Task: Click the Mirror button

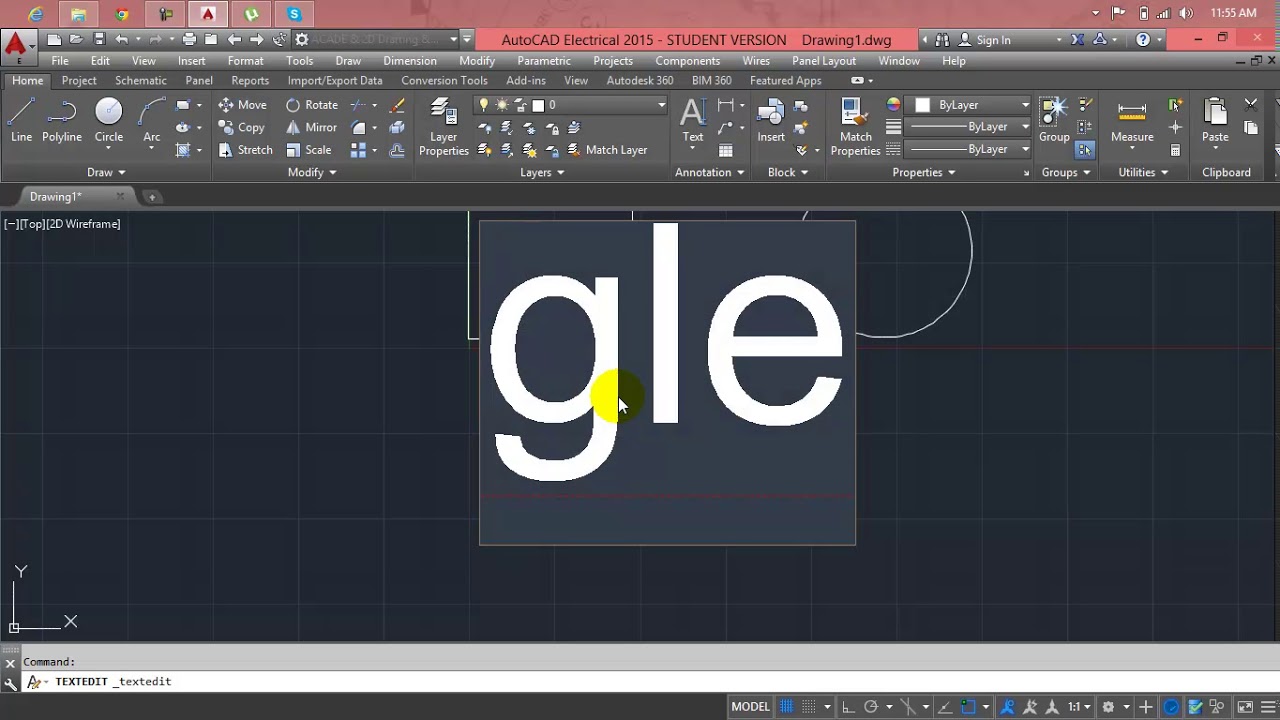Action: point(312,128)
